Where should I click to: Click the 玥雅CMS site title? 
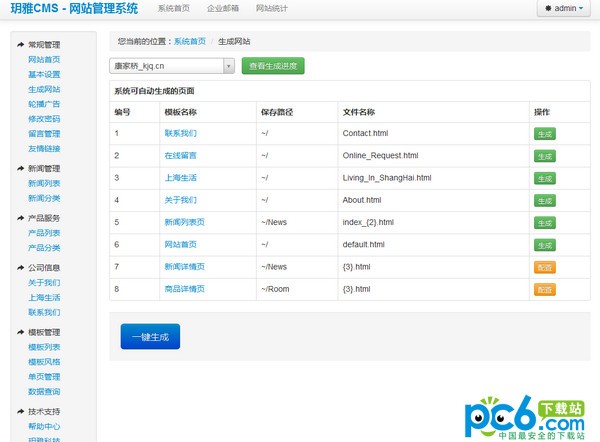pos(74,8)
